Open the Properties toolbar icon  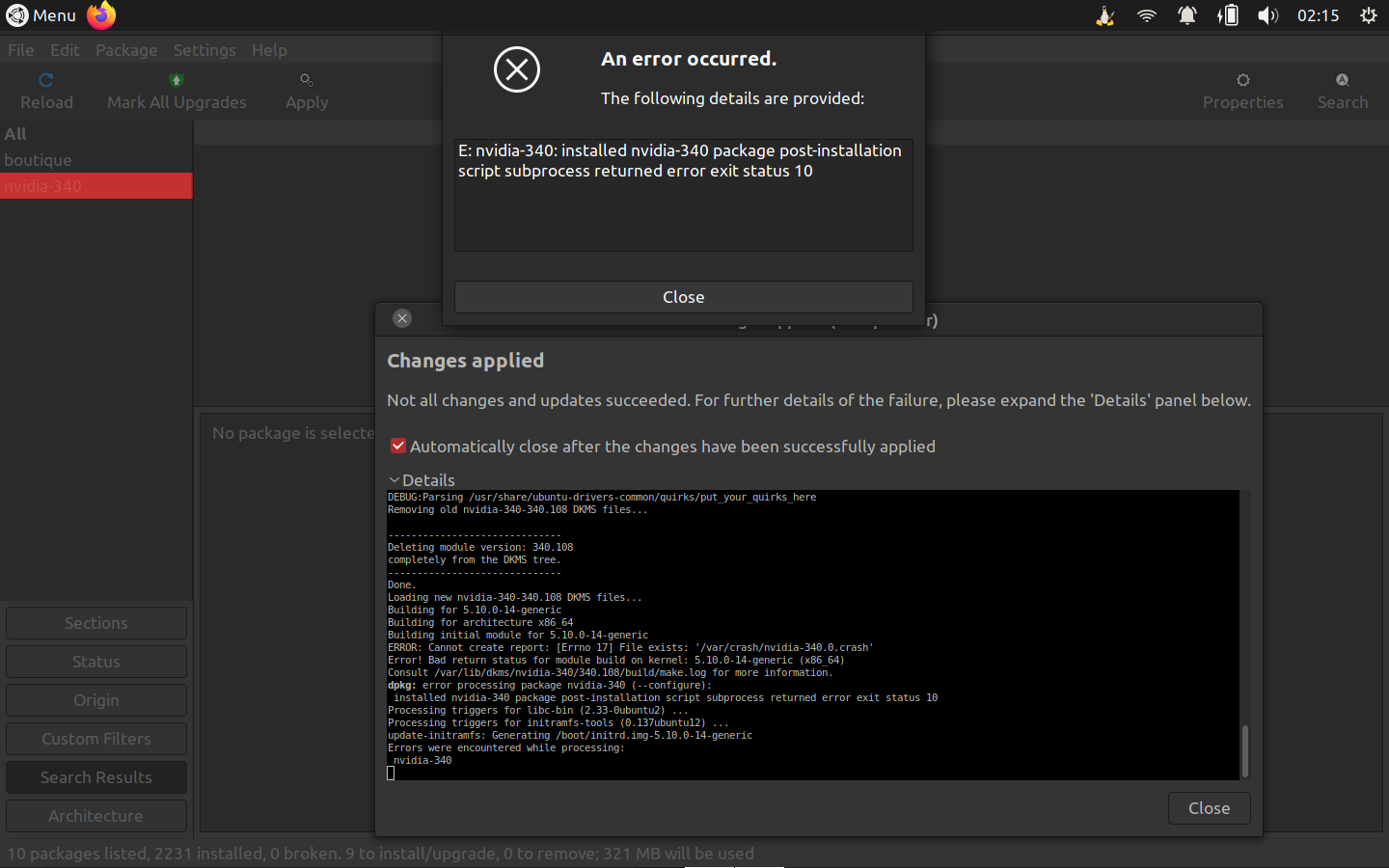point(1242,81)
